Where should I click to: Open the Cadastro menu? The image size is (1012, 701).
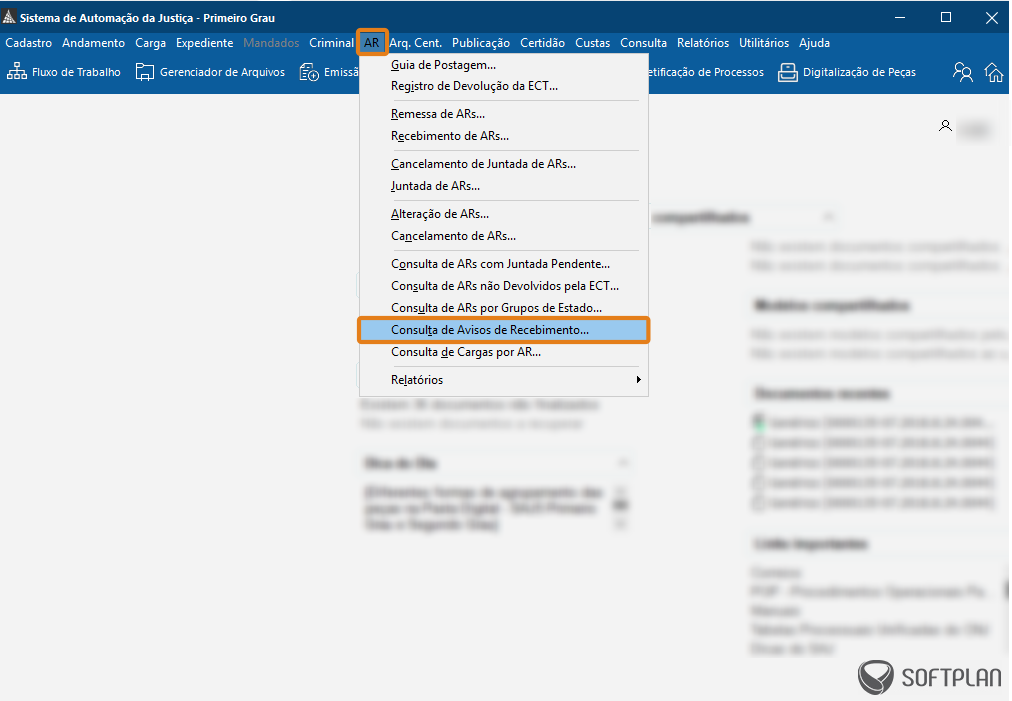coord(28,43)
